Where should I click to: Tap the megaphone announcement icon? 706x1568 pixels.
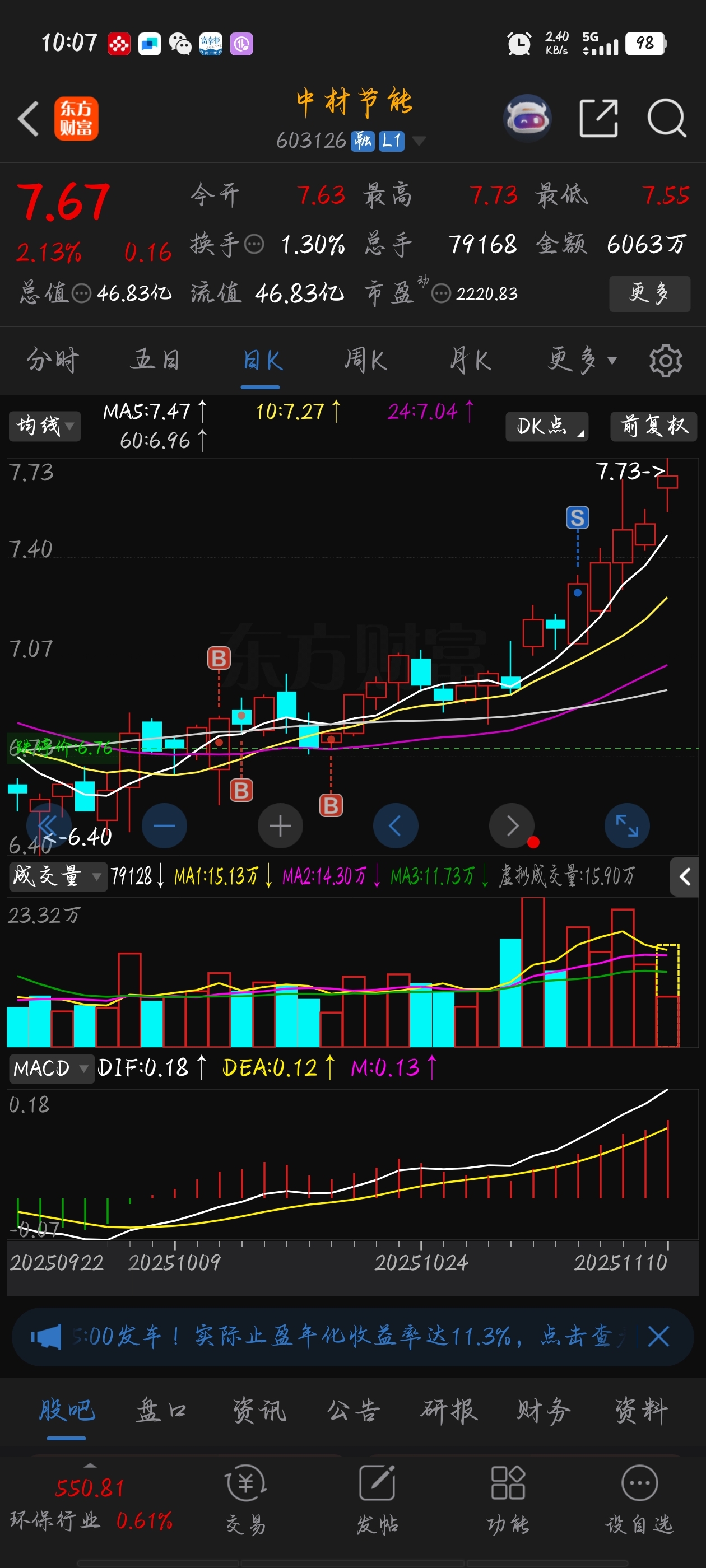pos(47,1337)
